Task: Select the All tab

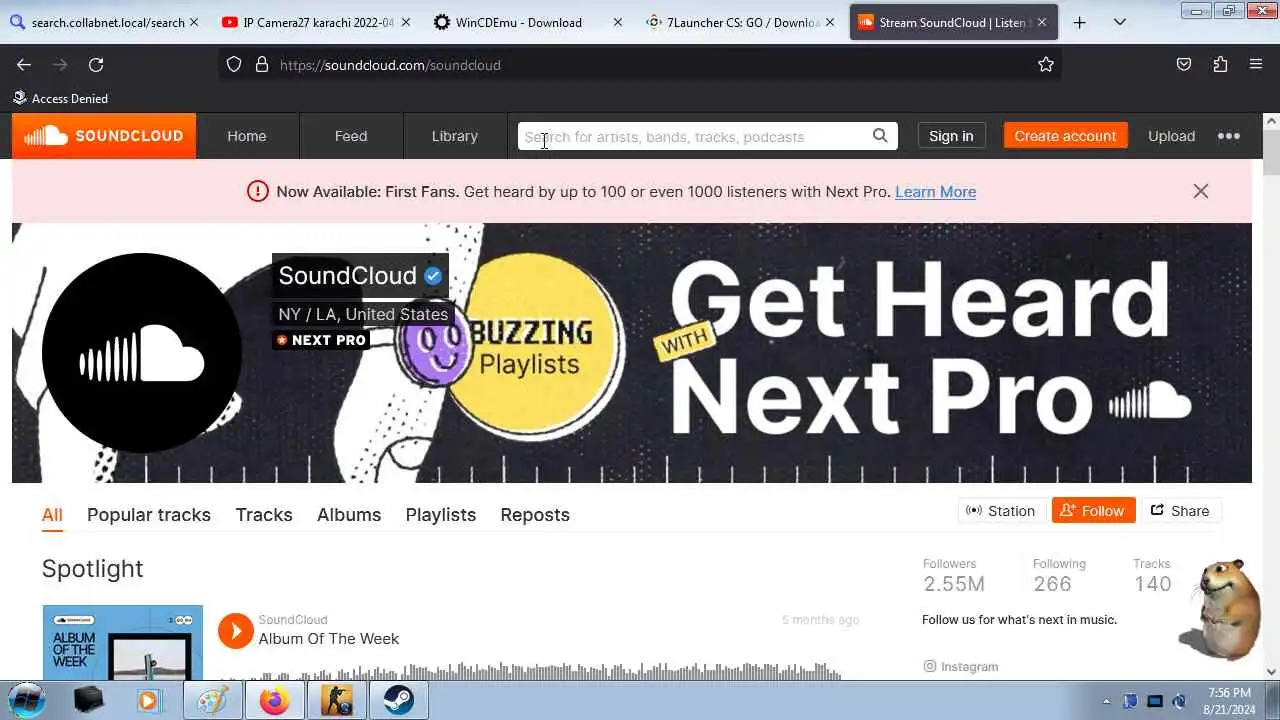Action: (52, 515)
